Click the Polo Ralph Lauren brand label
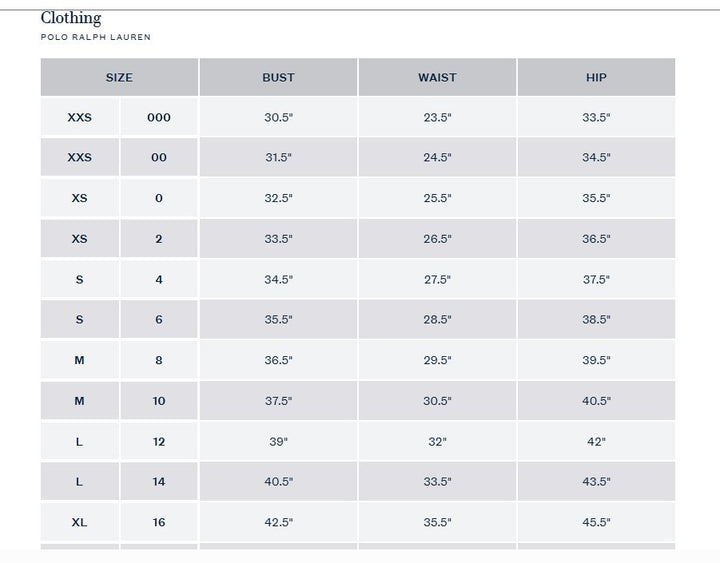This screenshot has width=720, height=563. 96,37
